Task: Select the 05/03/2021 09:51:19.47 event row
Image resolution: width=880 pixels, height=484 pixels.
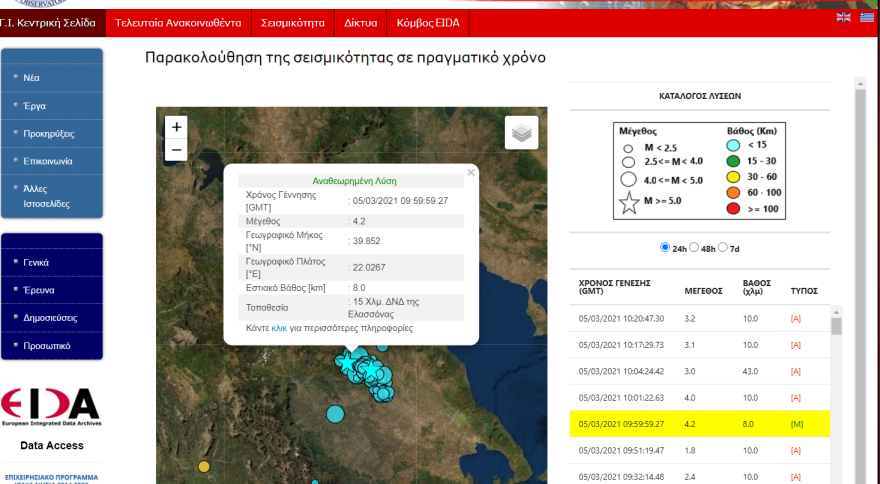Action: pos(699,450)
